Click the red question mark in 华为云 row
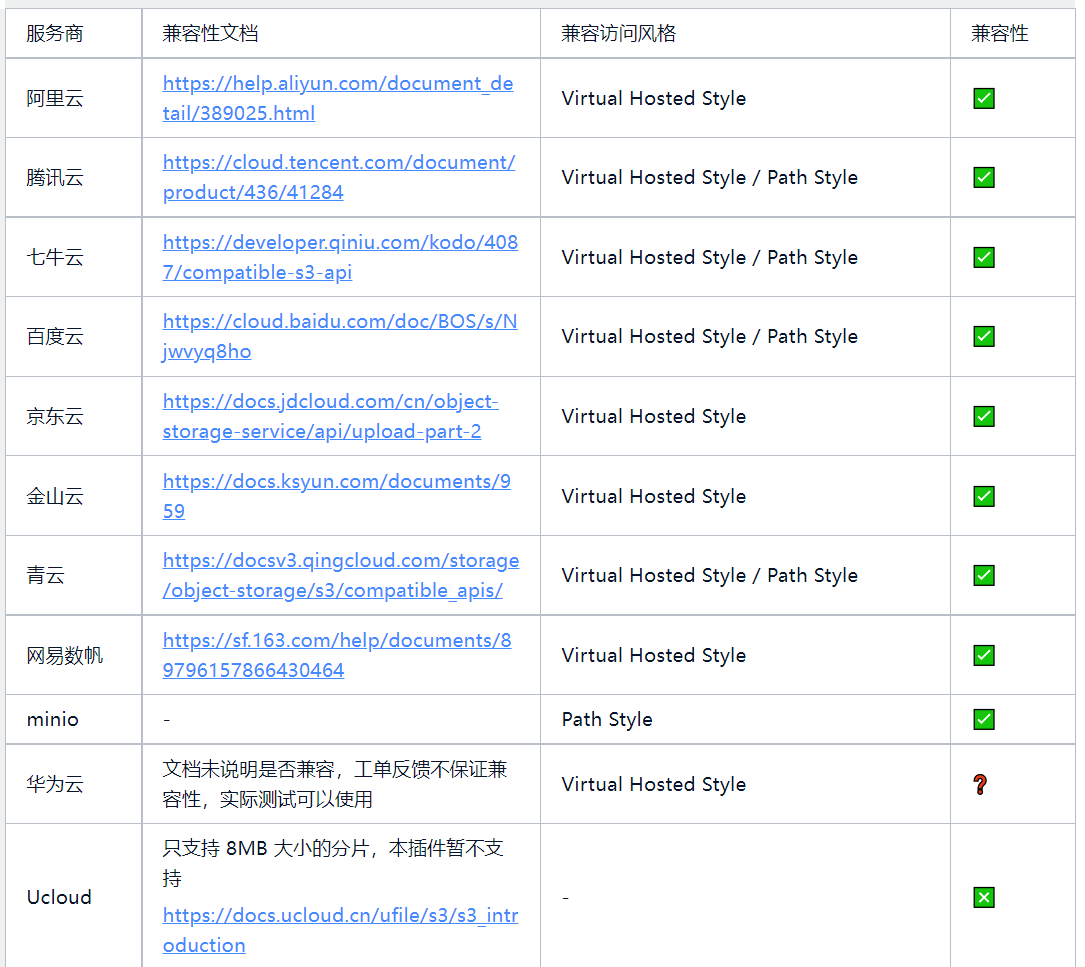This screenshot has height=967, width=1085. click(x=980, y=784)
